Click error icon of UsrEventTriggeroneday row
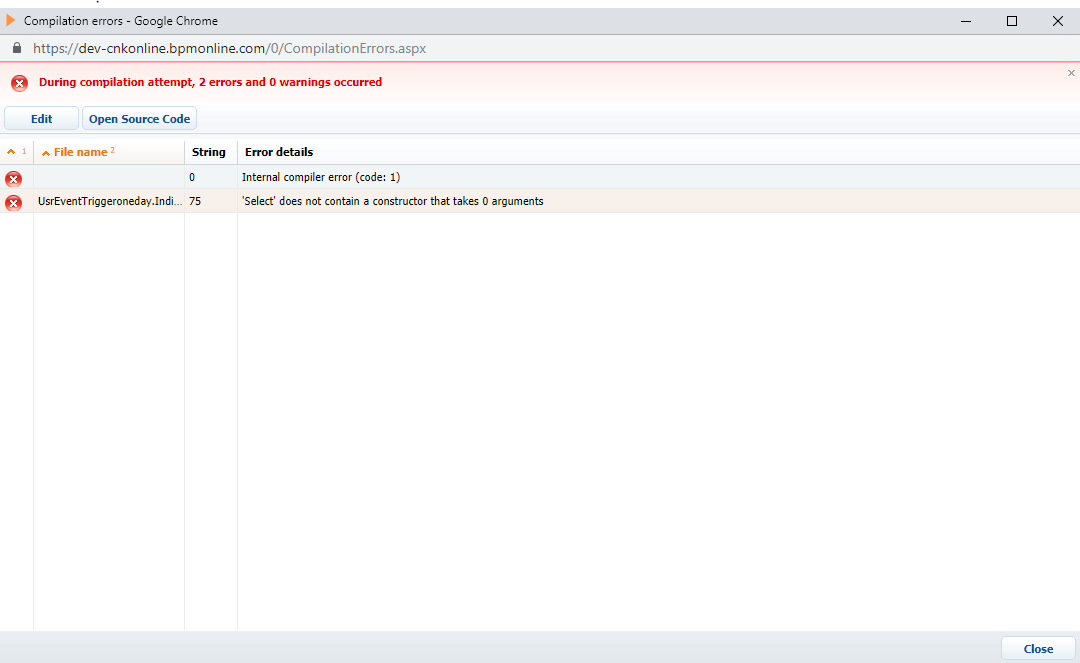1080x663 pixels. click(x=13, y=203)
